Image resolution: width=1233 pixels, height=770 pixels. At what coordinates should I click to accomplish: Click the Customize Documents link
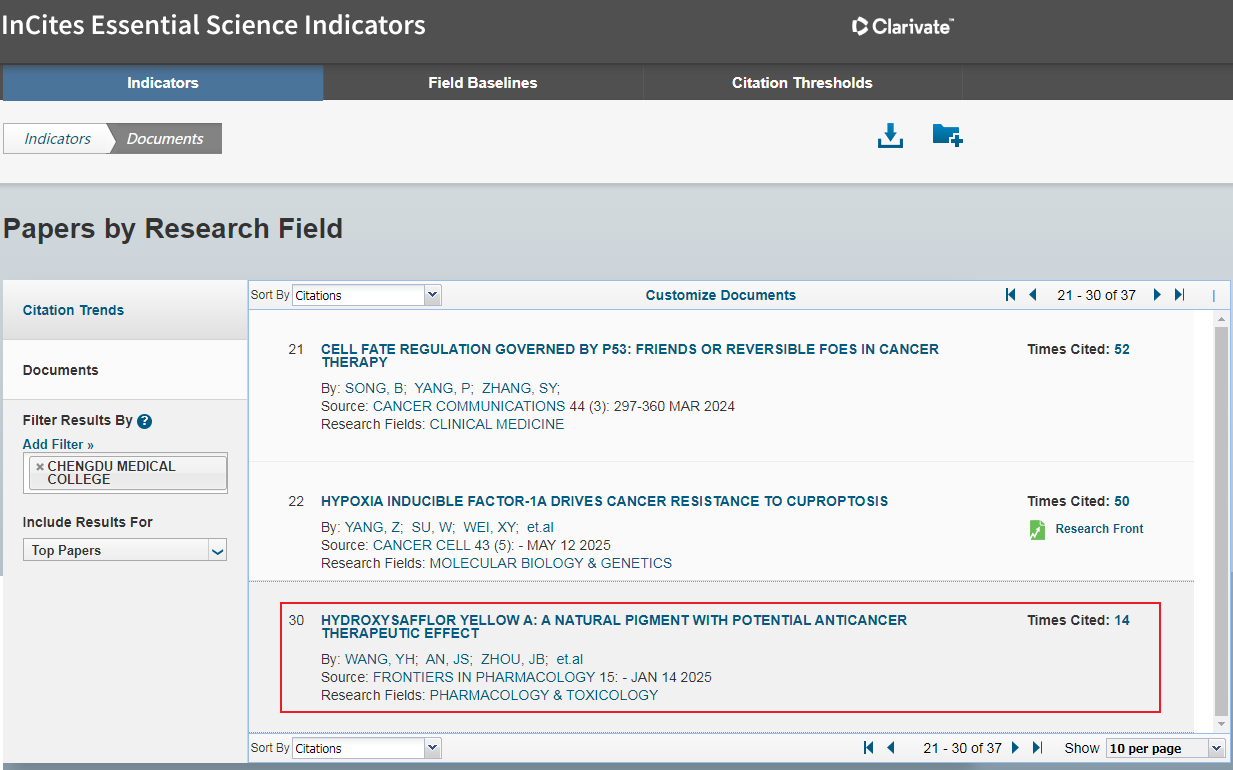(720, 295)
